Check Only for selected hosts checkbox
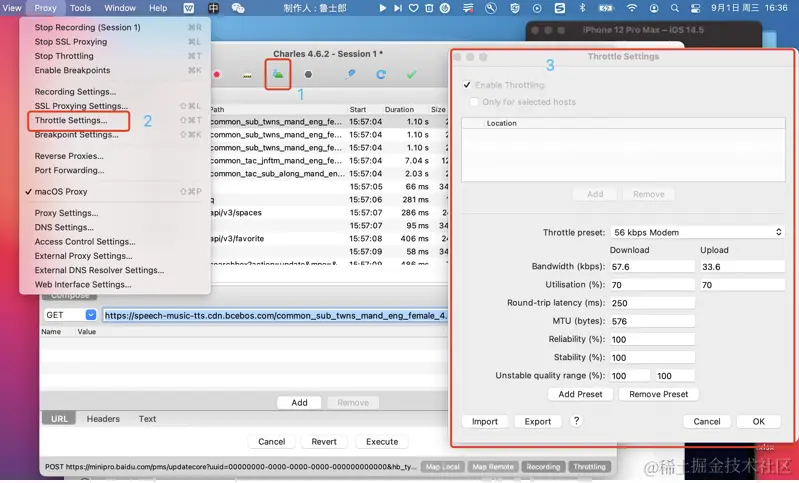 [x=474, y=102]
